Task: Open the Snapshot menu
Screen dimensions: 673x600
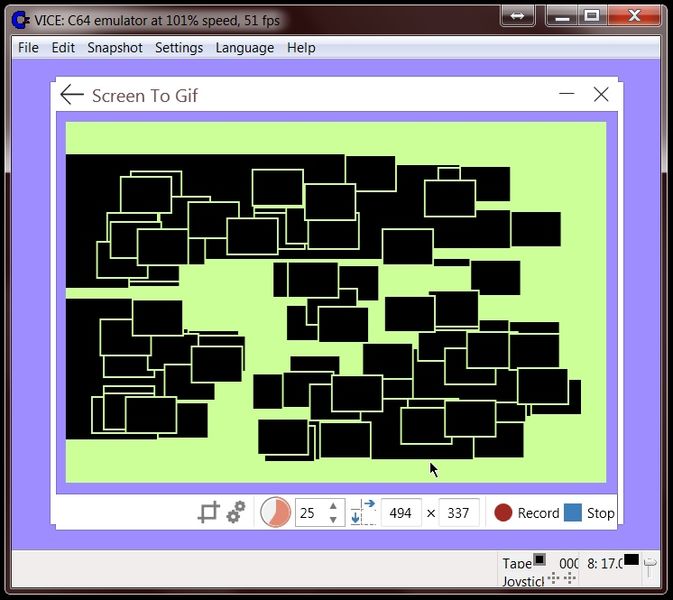Action: tap(115, 48)
